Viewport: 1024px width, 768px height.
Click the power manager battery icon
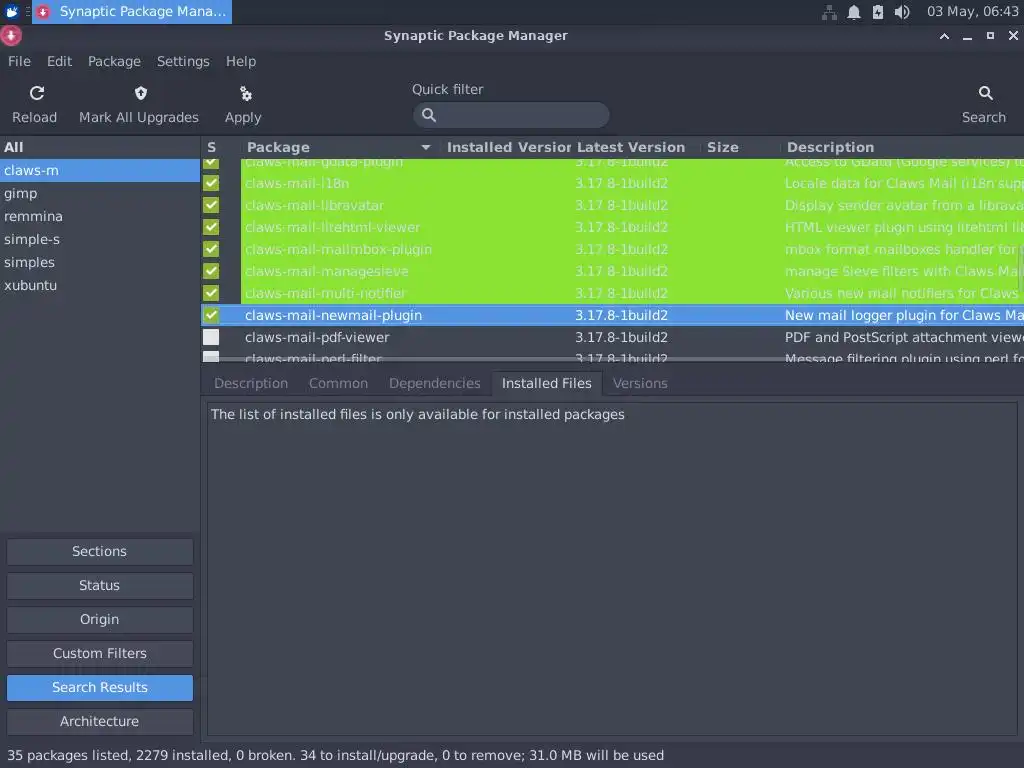[x=878, y=12]
